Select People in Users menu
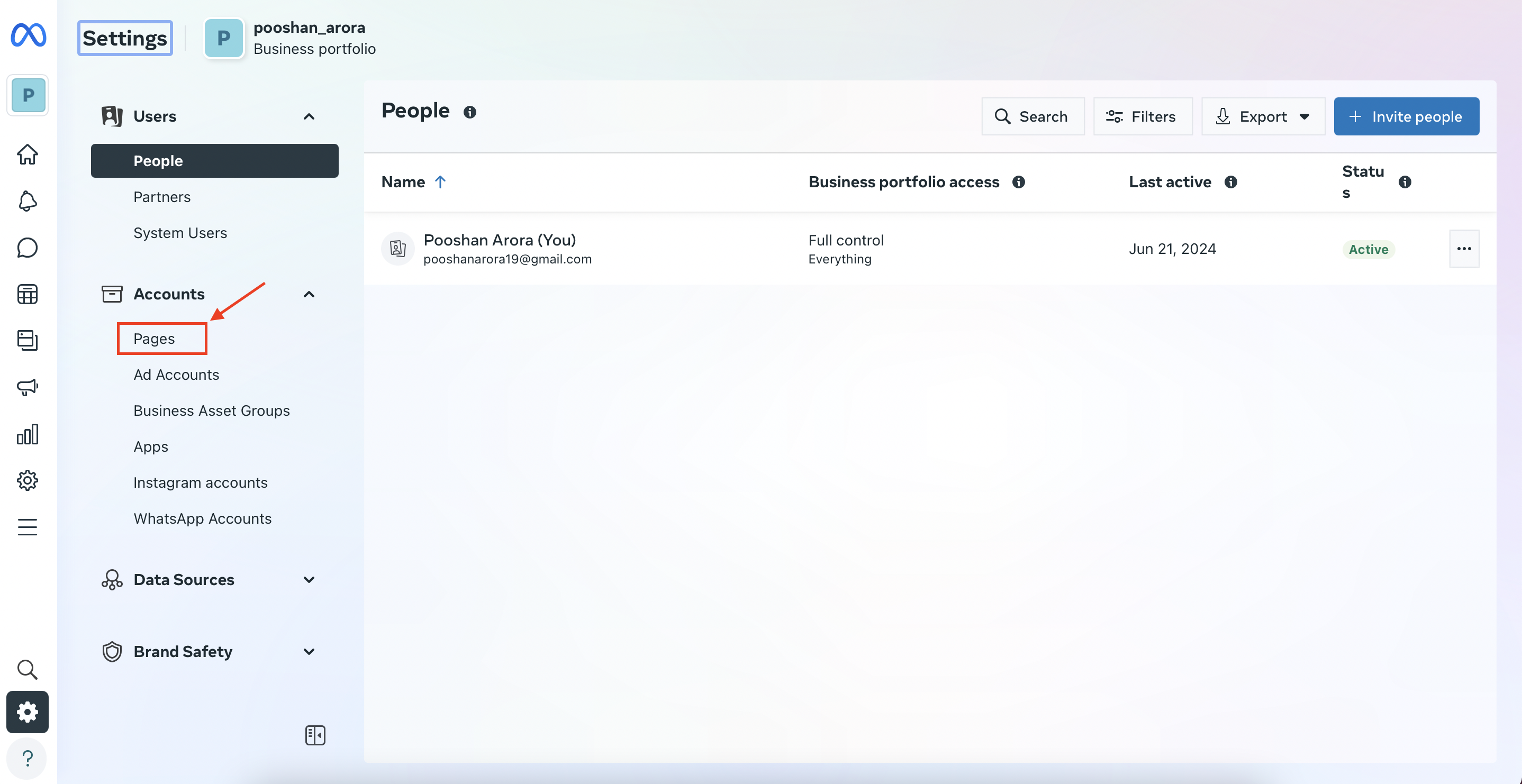The image size is (1522, 784). [x=214, y=161]
